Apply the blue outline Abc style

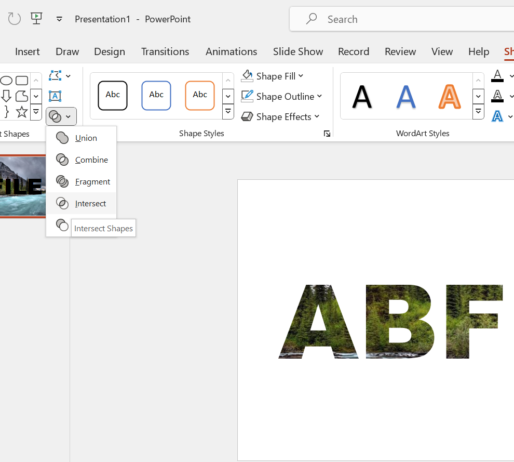(x=156, y=95)
